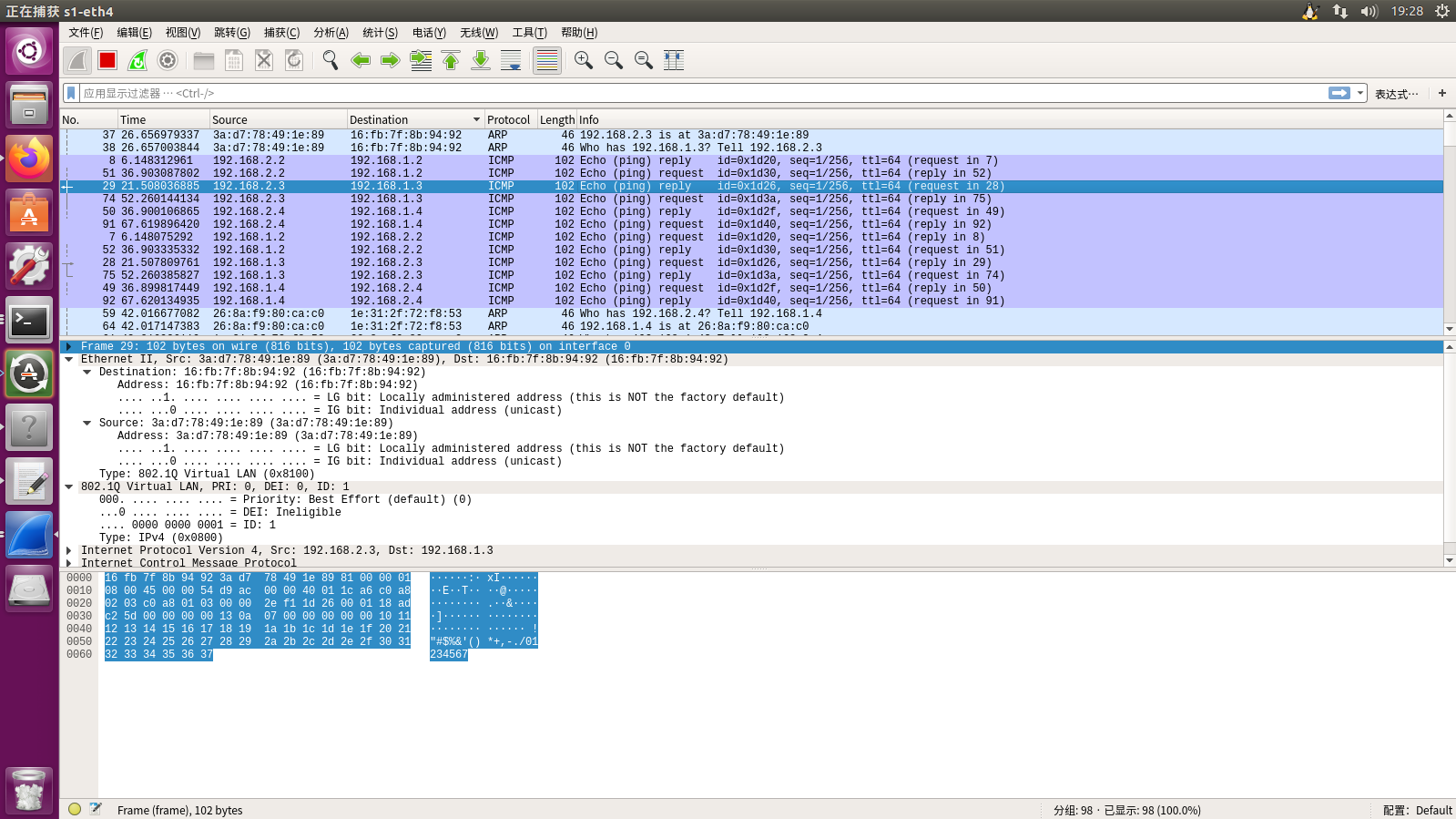Restart the current capture
Screen dimensions: 1456x819
pos(137,60)
